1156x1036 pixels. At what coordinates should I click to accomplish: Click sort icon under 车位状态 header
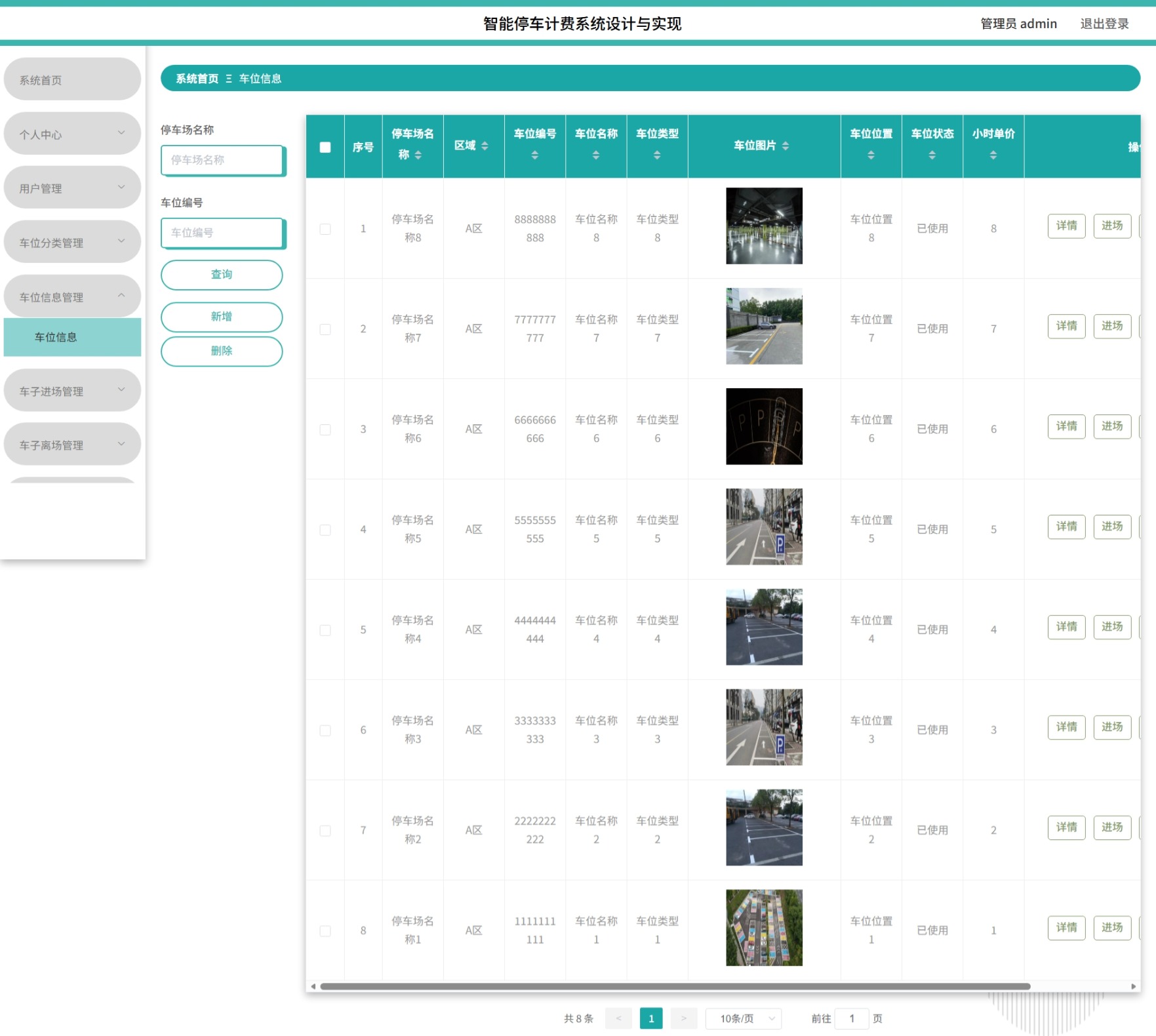(932, 155)
